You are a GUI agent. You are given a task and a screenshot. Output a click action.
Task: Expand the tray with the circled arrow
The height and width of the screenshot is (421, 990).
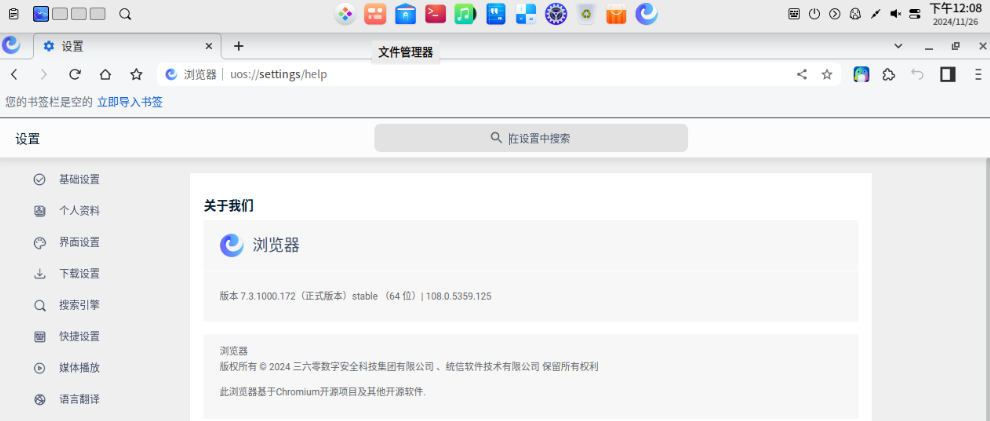835,14
